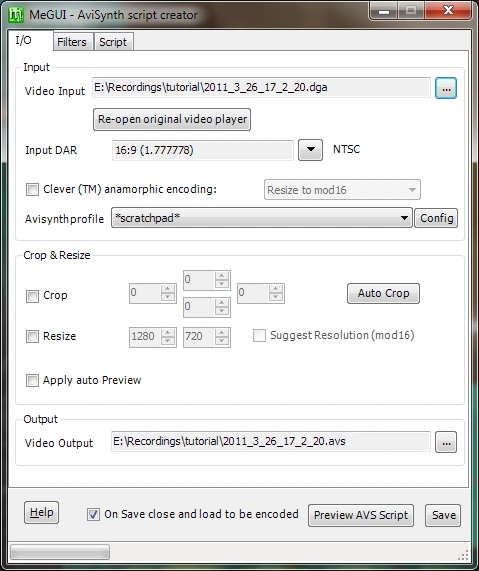Switch to the Filters tab
479x571 pixels.
[x=72, y=42]
